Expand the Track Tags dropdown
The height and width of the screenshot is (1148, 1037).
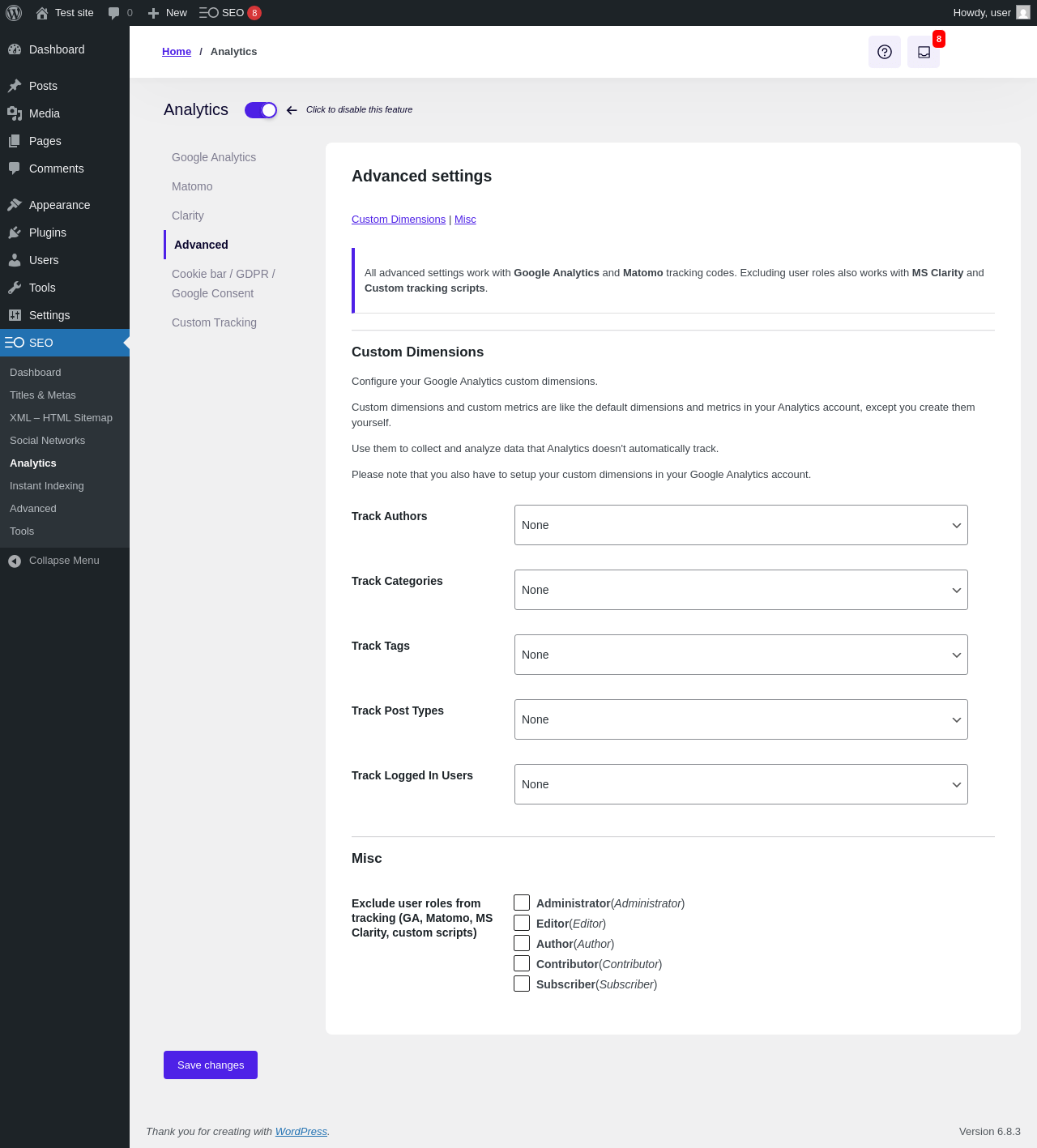pos(740,655)
